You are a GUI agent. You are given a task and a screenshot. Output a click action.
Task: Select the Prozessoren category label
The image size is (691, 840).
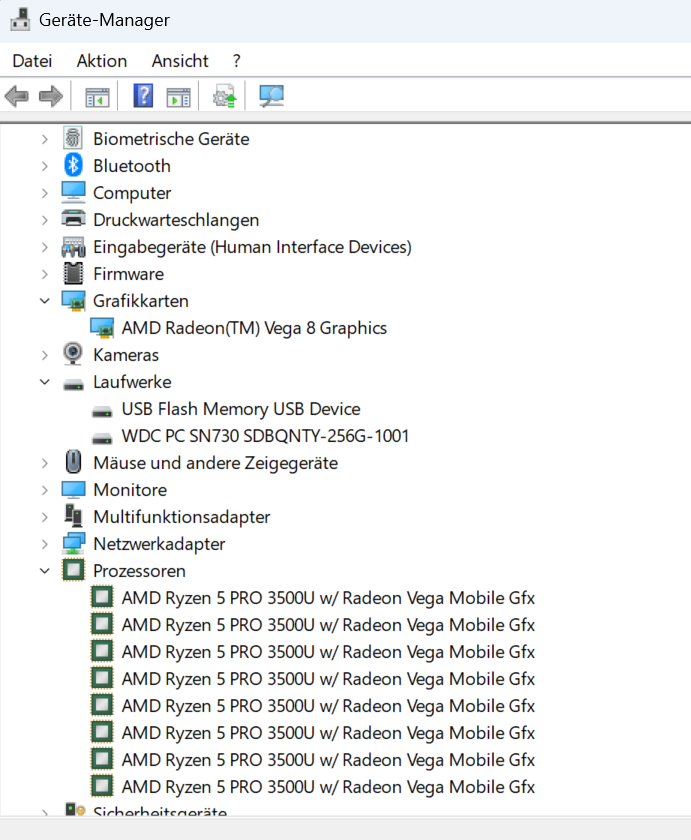[139, 571]
